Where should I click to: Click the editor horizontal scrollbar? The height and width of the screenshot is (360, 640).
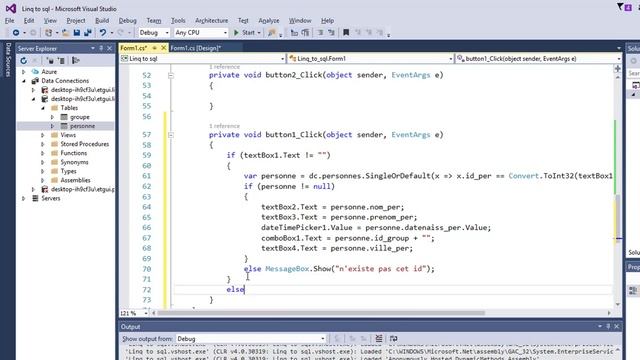pos(321,313)
